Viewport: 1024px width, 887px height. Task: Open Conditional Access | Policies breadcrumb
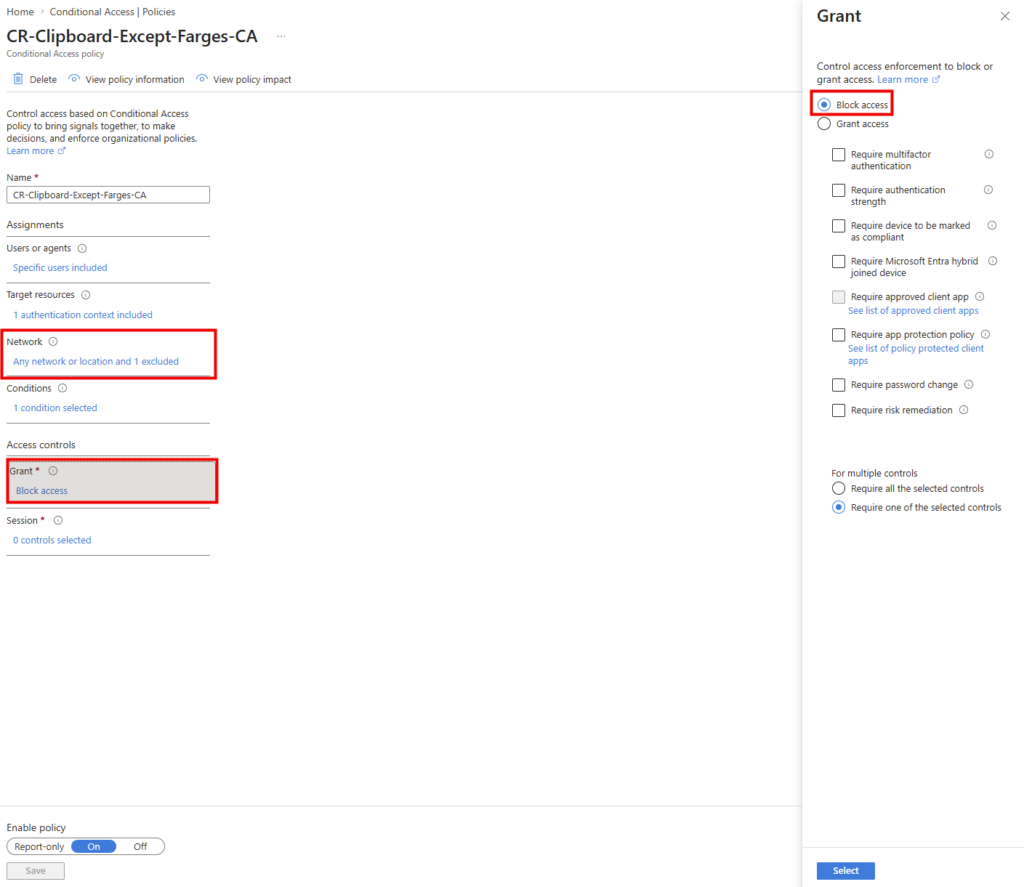tap(112, 12)
